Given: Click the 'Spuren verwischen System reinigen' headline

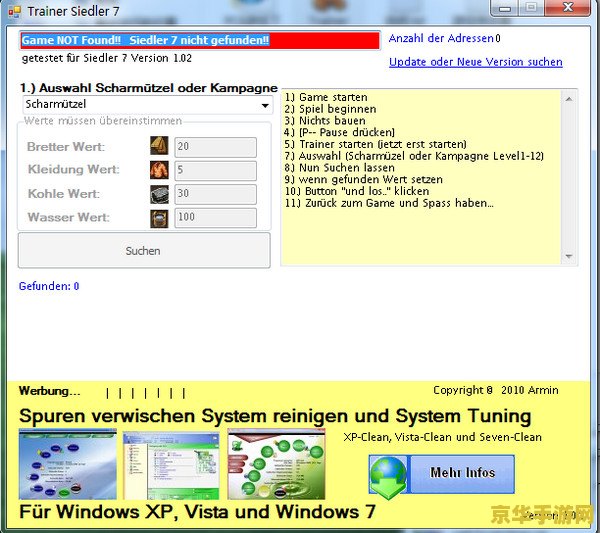Looking at the screenshot, I should pyautogui.click(x=275, y=416).
